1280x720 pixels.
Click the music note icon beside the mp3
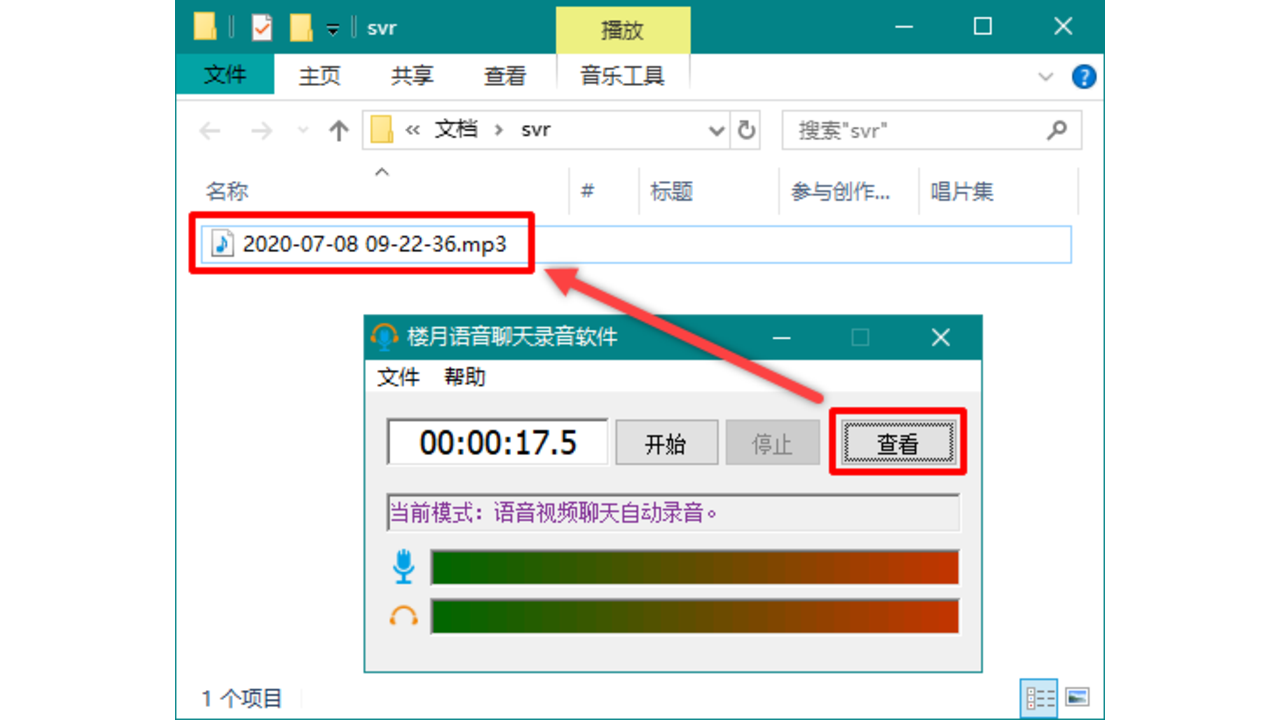pyautogui.click(x=222, y=244)
